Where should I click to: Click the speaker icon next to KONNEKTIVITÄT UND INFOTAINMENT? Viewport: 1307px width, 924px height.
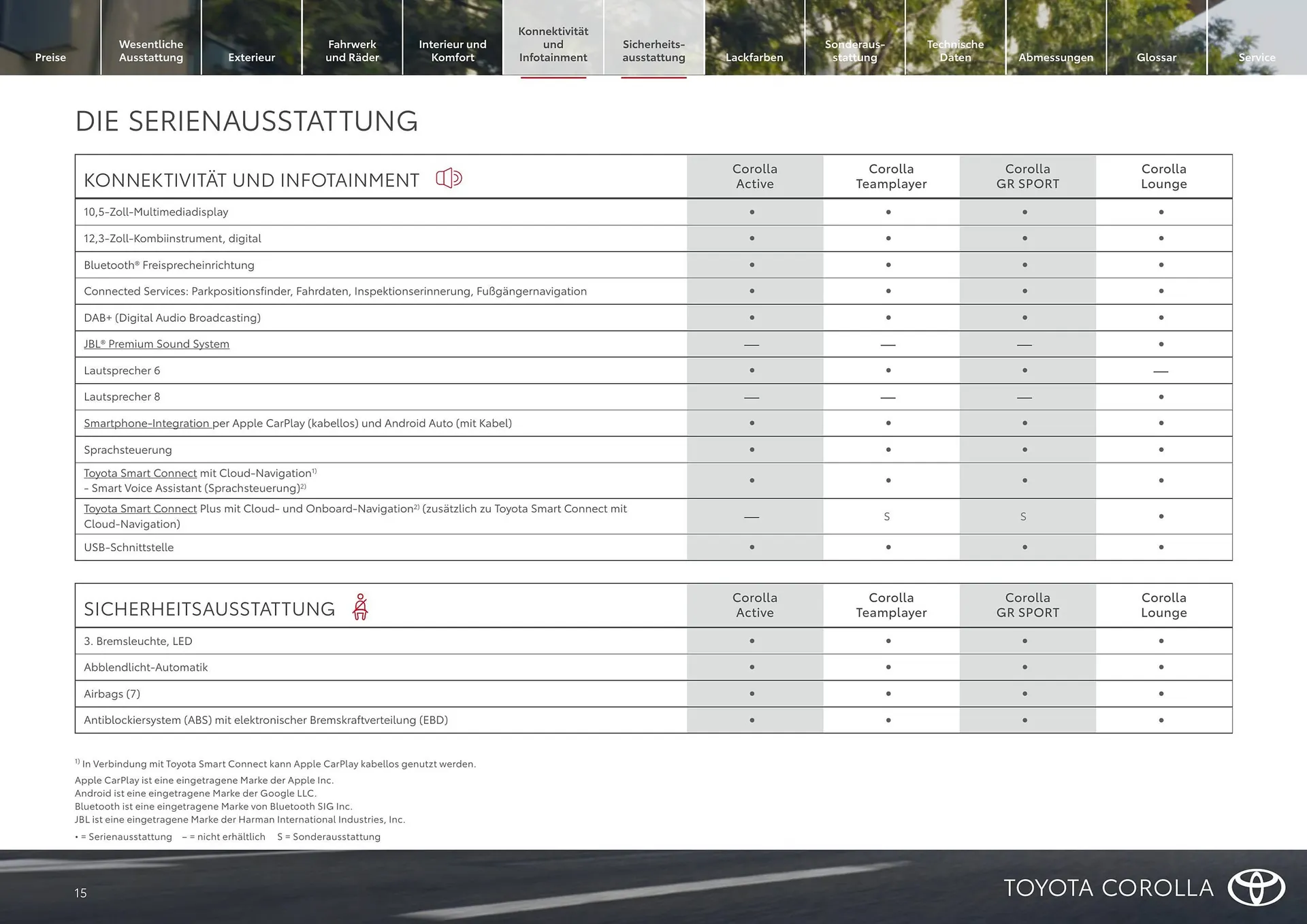tap(449, 178)
